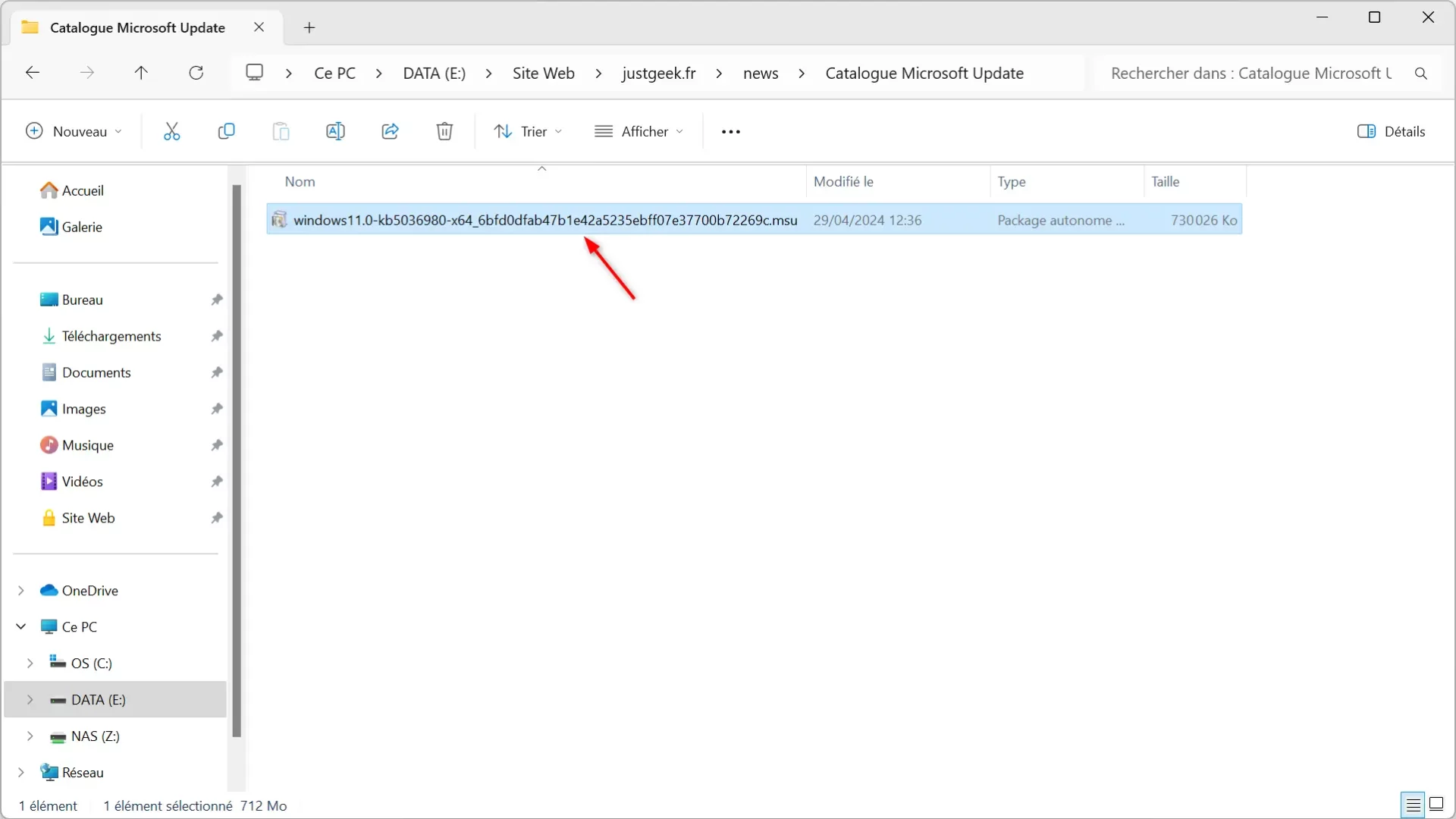Add a new tab with plus
This screenshot has height=819, width=1456.
click(x=309, y=28)
